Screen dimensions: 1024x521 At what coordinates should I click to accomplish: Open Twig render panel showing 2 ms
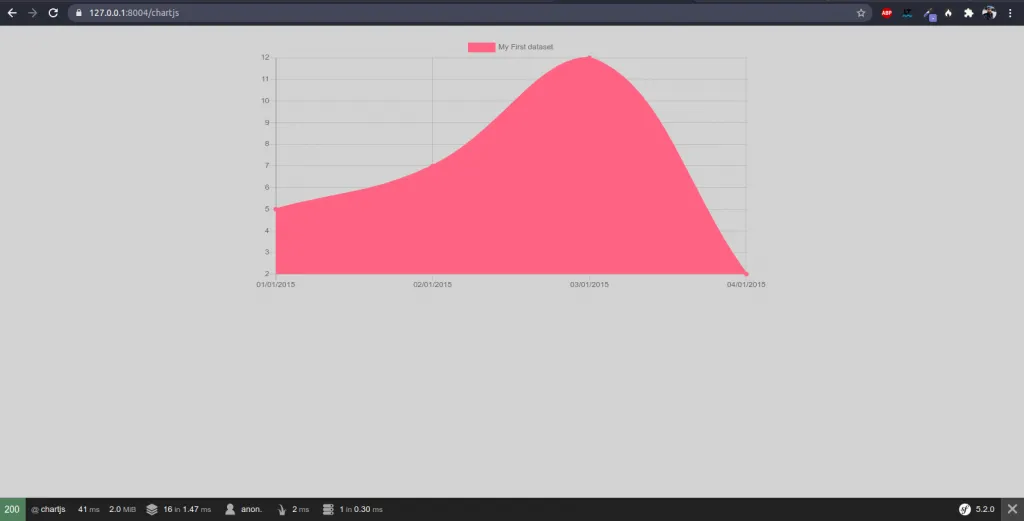(294, 509)
